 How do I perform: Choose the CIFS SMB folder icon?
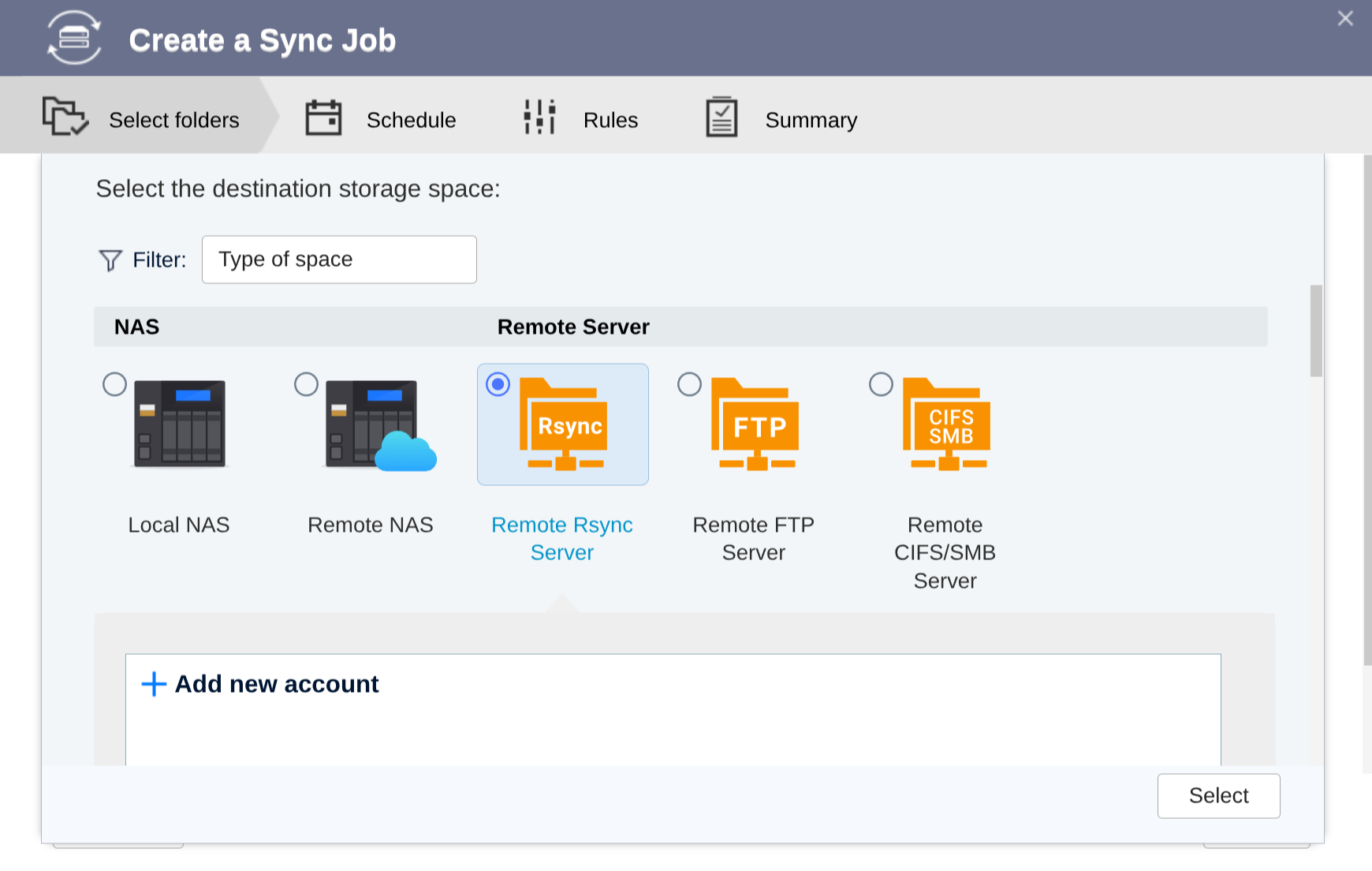(946, 424)
